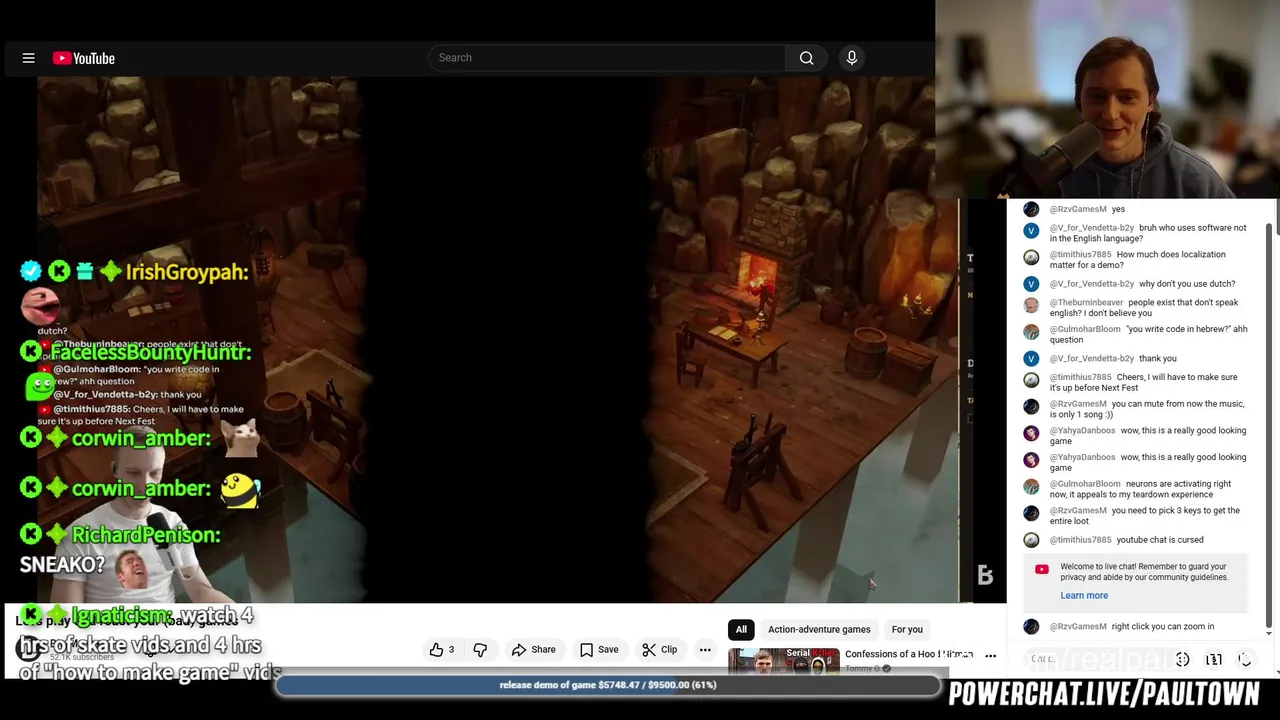Click the rightmost chat input reaction icon
This screenshot has width=1280, height=720.
1245,659
